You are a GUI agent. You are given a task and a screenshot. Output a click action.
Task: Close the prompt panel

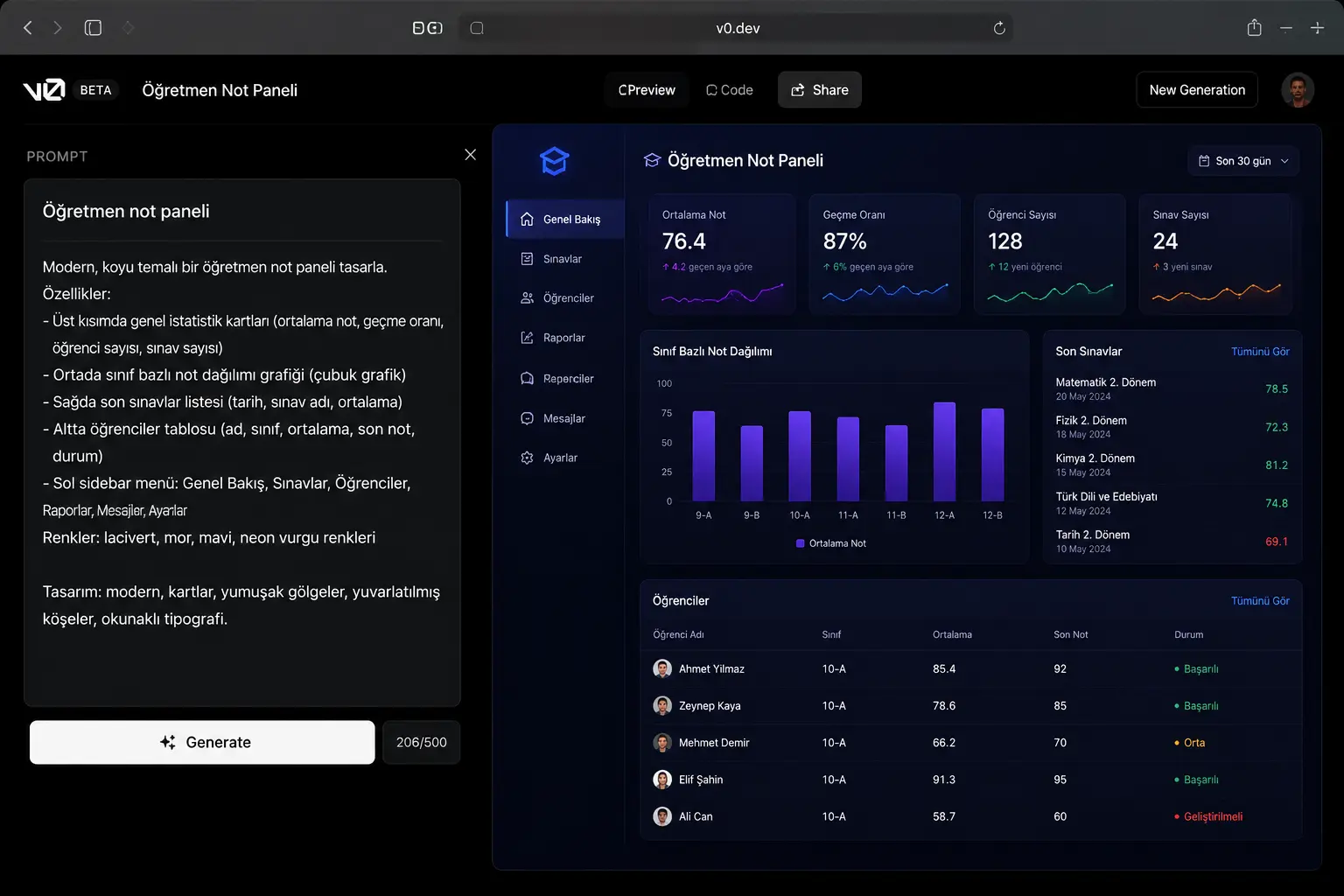[470, 155]
